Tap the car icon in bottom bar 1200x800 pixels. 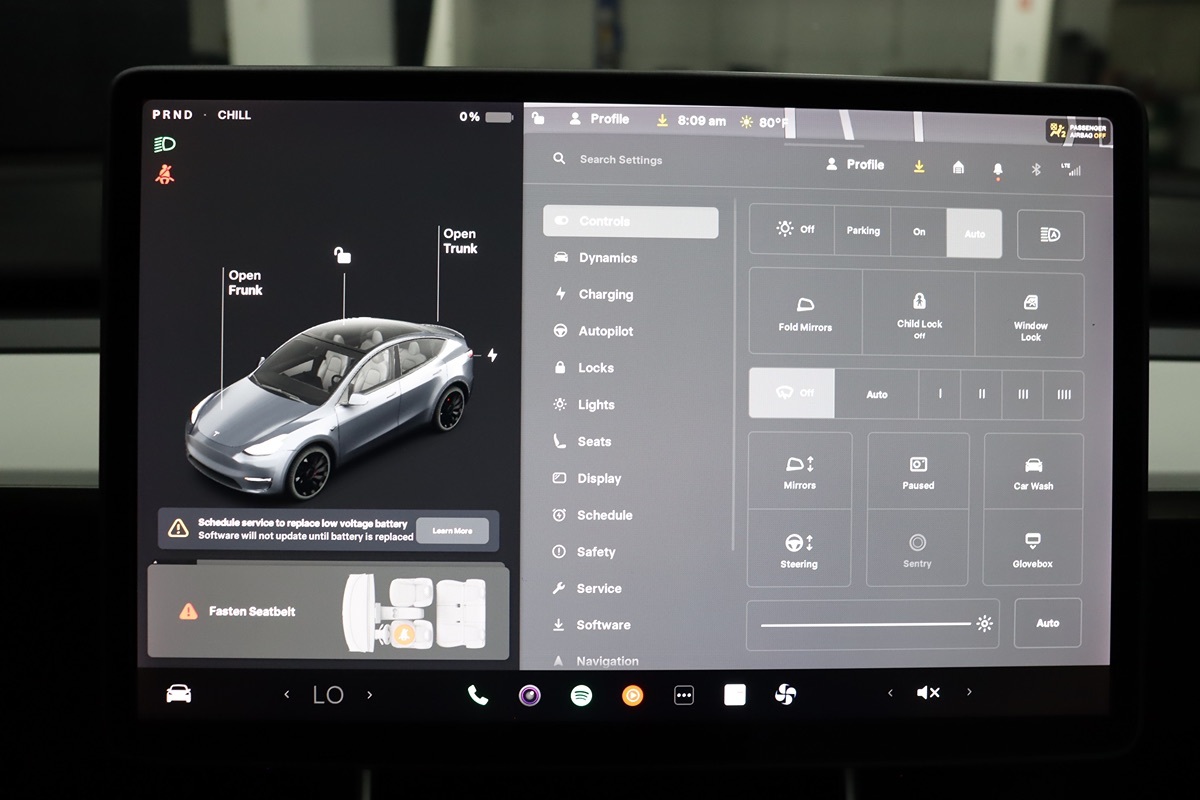click(x=179, y=694)
